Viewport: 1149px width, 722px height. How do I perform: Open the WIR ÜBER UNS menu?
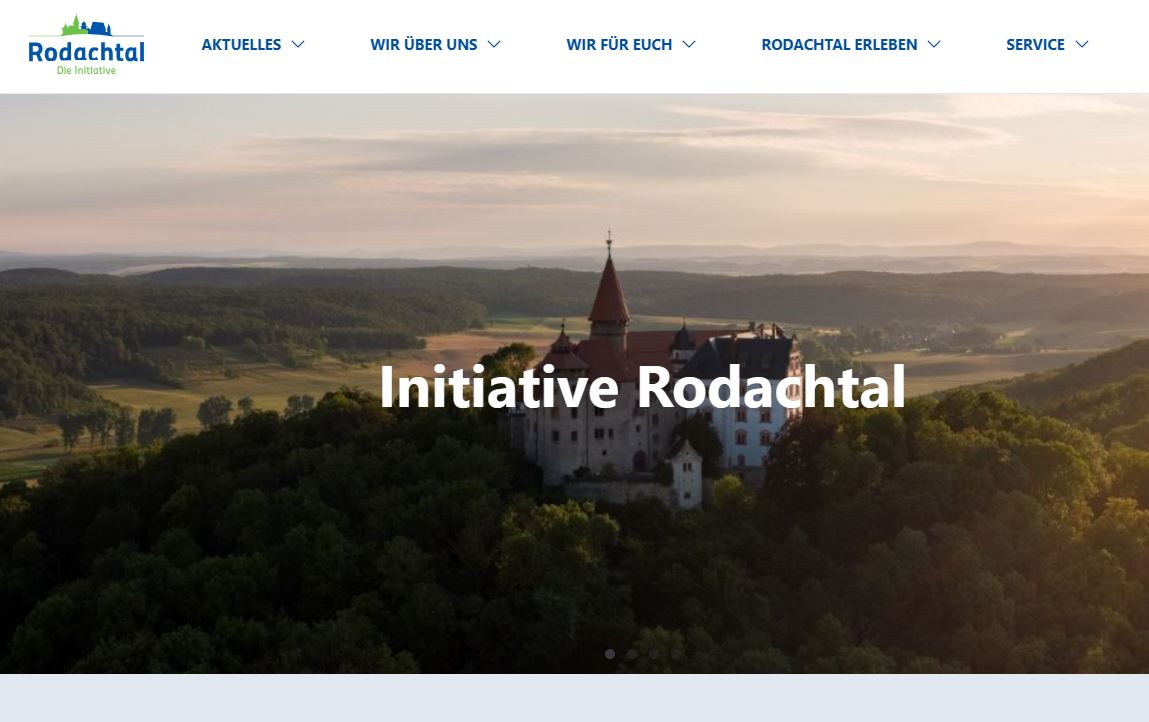coord(424,45)
